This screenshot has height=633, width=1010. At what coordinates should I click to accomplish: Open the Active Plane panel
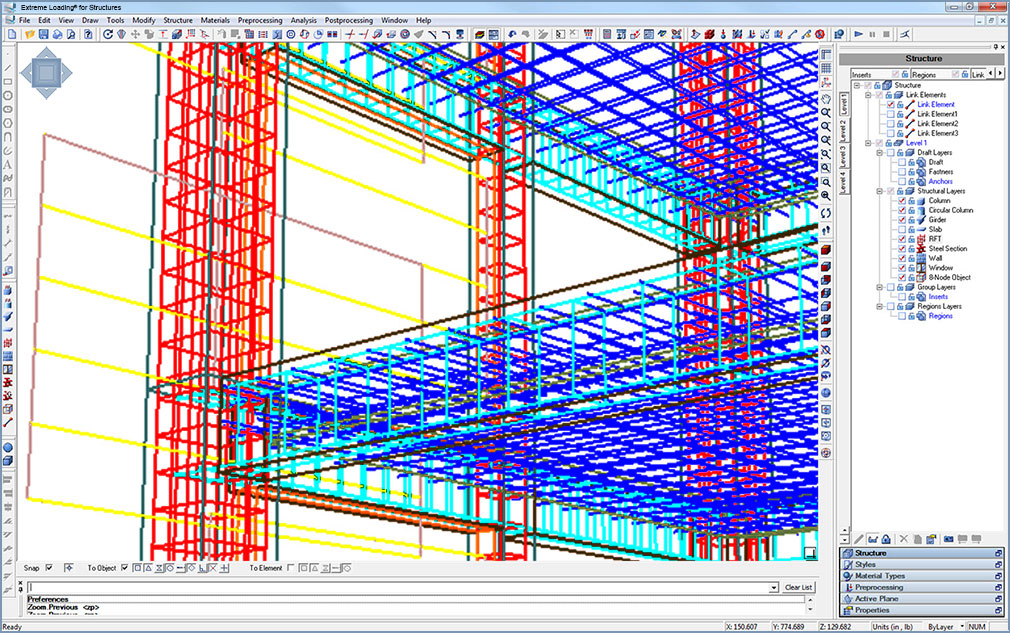pos(922,599)
